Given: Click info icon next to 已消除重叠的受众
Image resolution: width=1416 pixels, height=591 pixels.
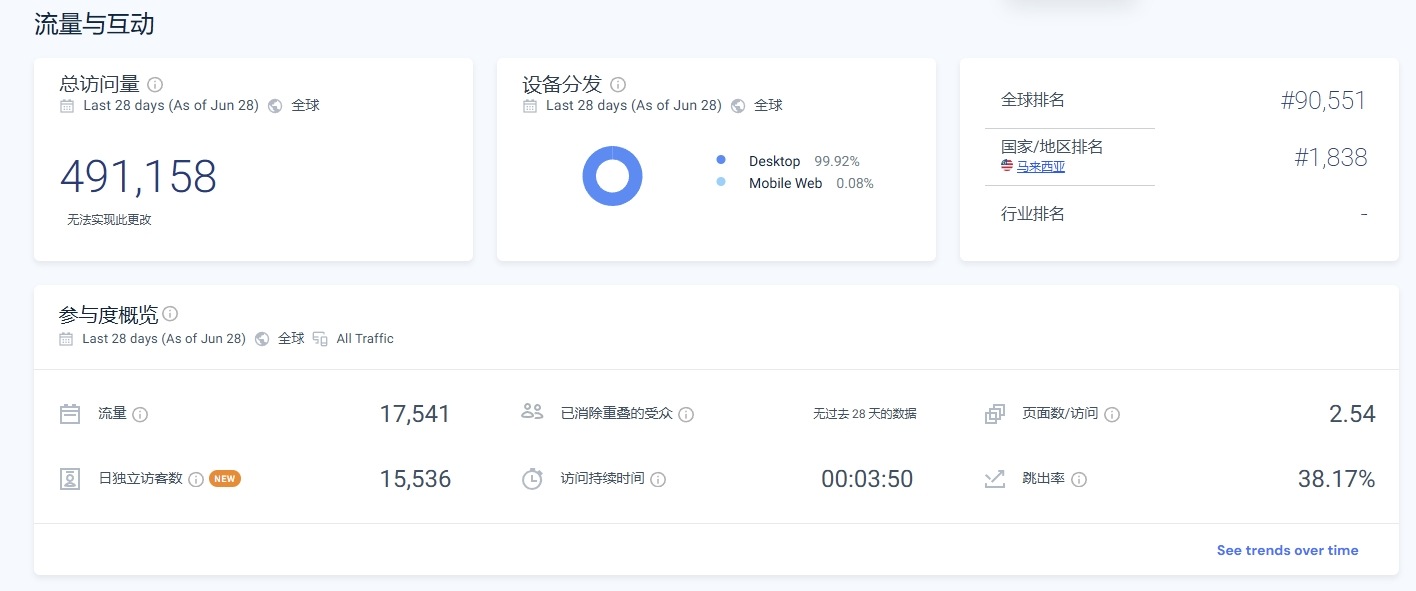Looking at the screenshot, I should [x=686, y=414].
